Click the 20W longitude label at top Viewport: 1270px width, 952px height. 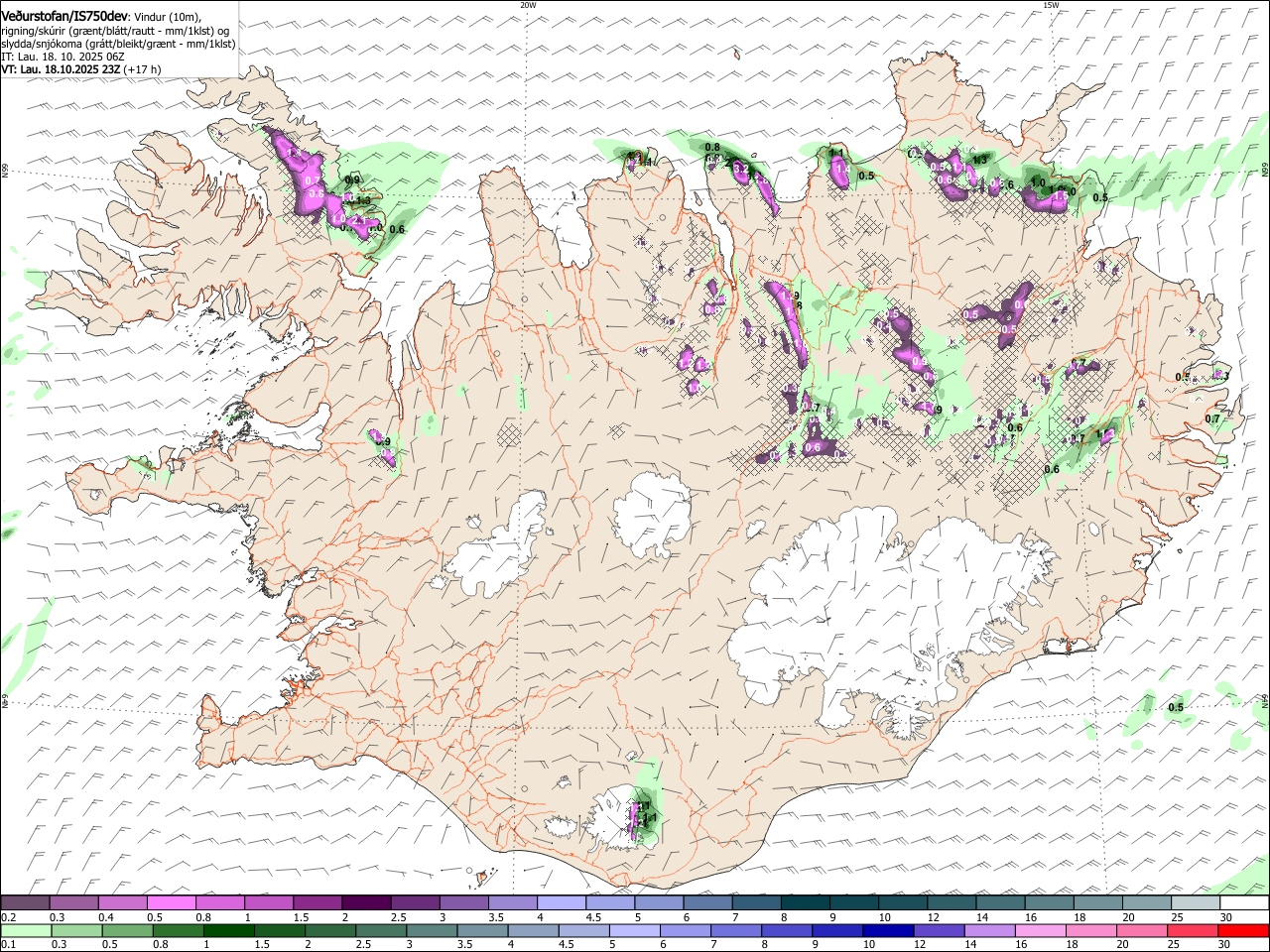click(x=528, y=5)
